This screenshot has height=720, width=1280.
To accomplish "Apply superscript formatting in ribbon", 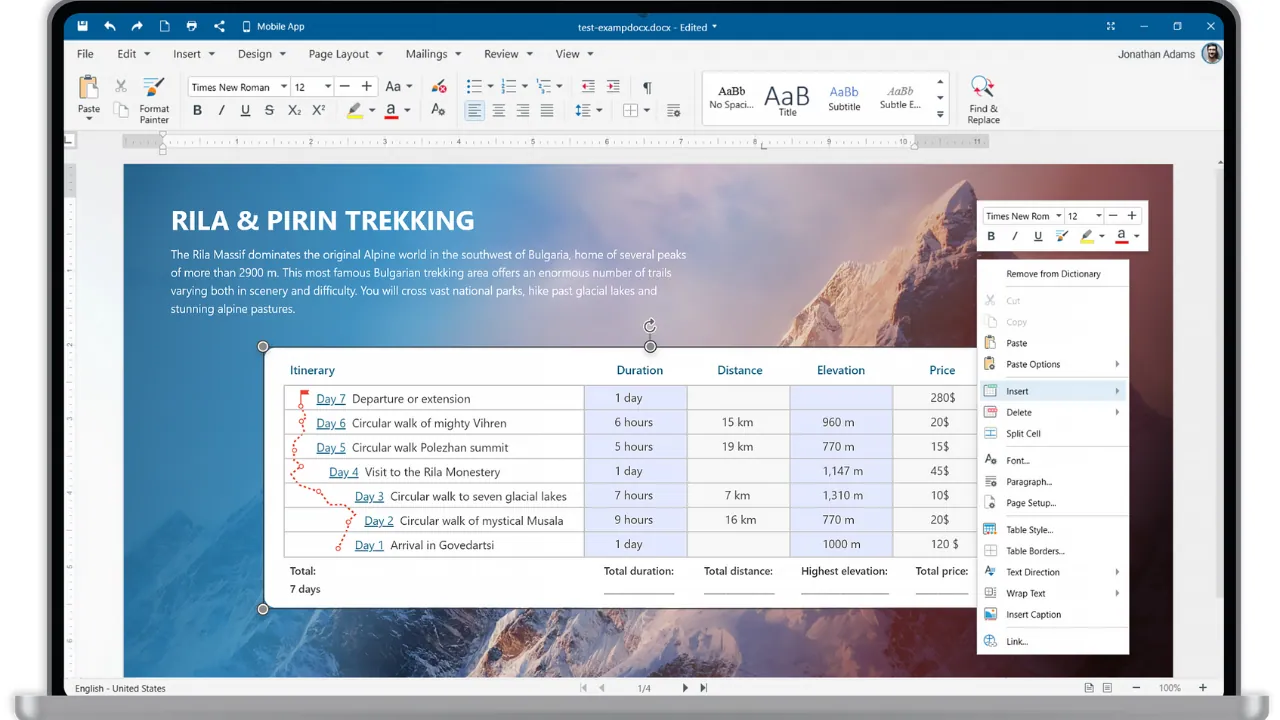I will [x=319, y=110].
